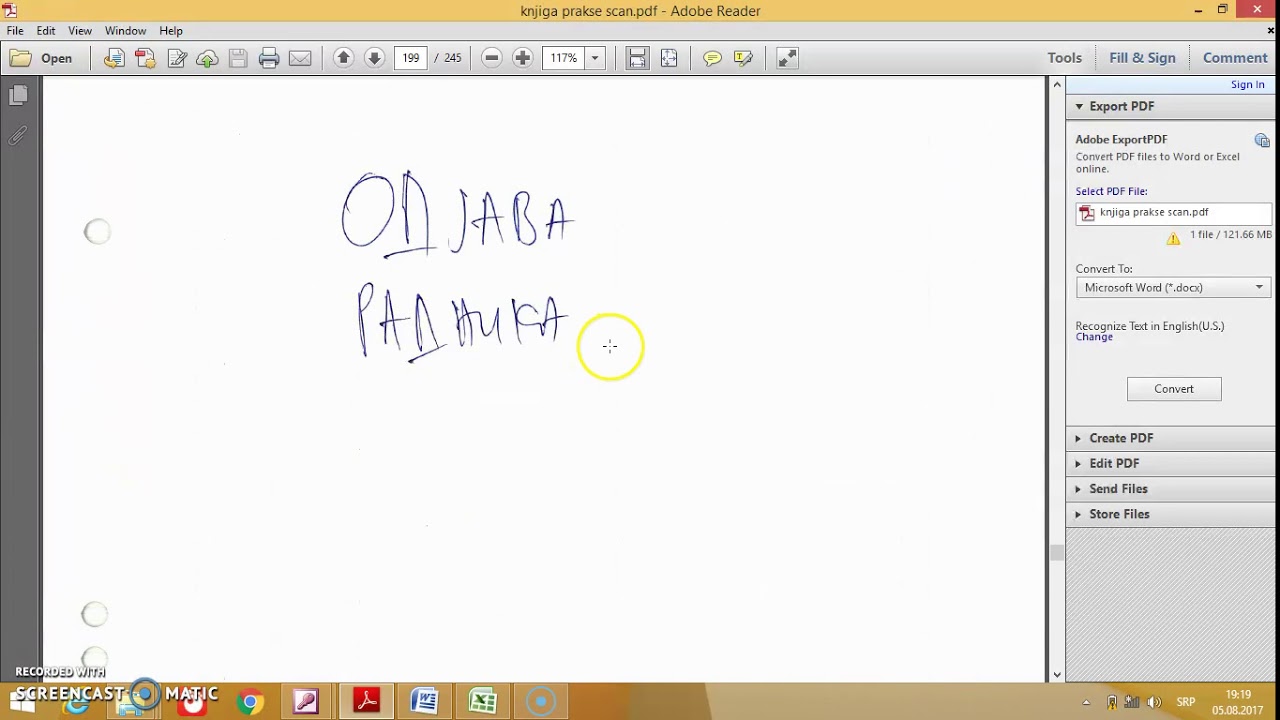Open the Edit menu

pos(46,31)
